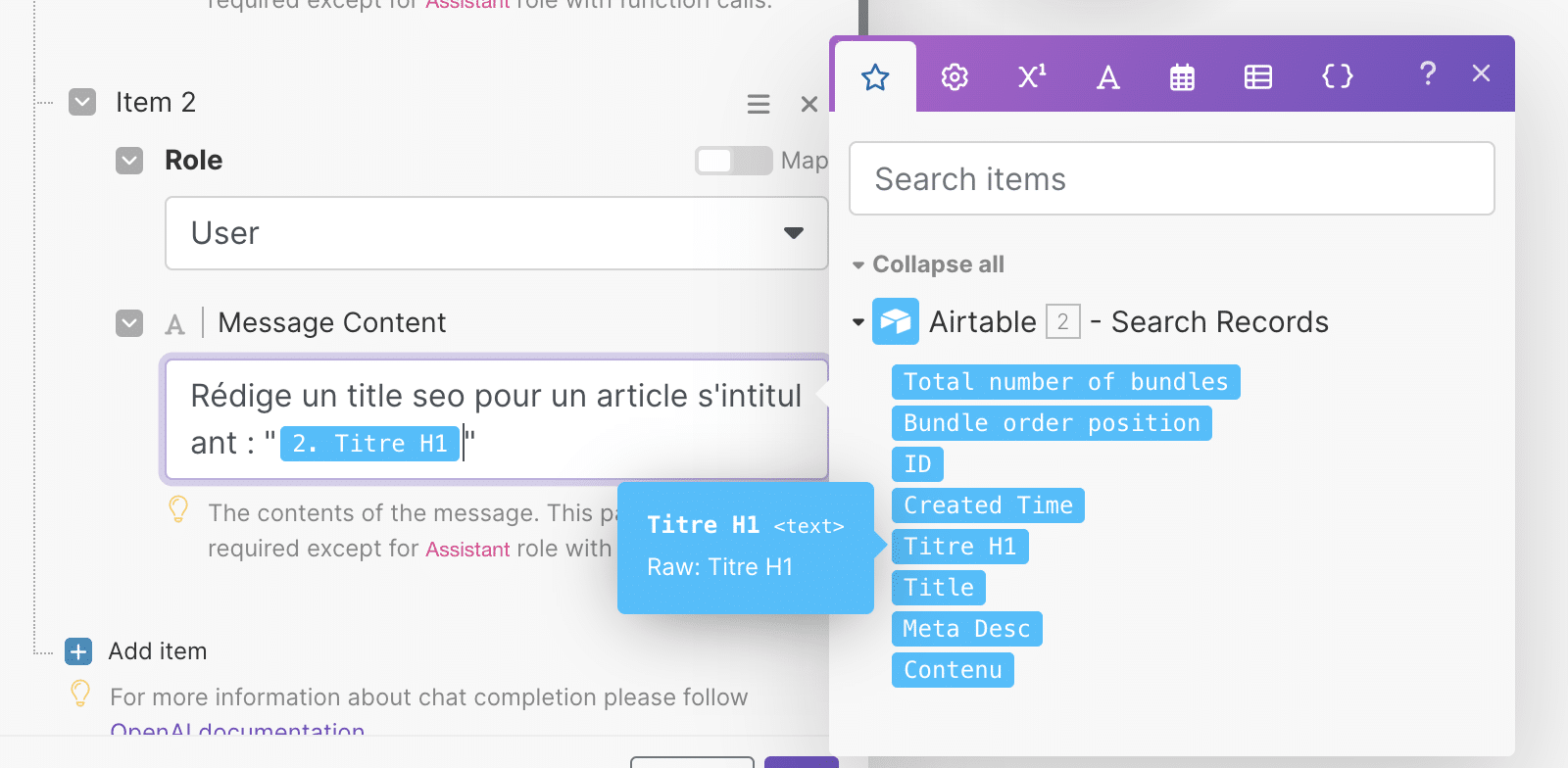Open the starred items tab
The width and height of the screenshot is (1568, 768).
[x=875, y=76]
